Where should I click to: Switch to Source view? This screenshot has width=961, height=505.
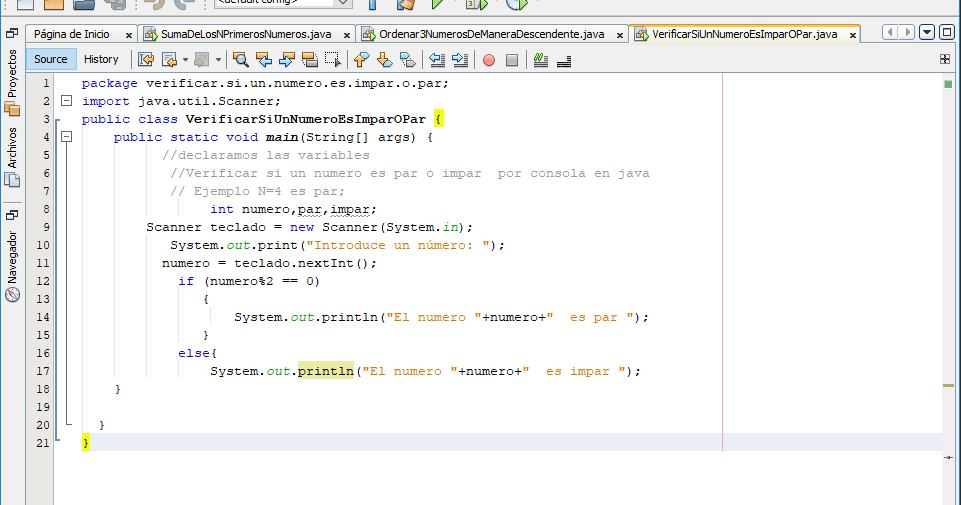point(51,59)
